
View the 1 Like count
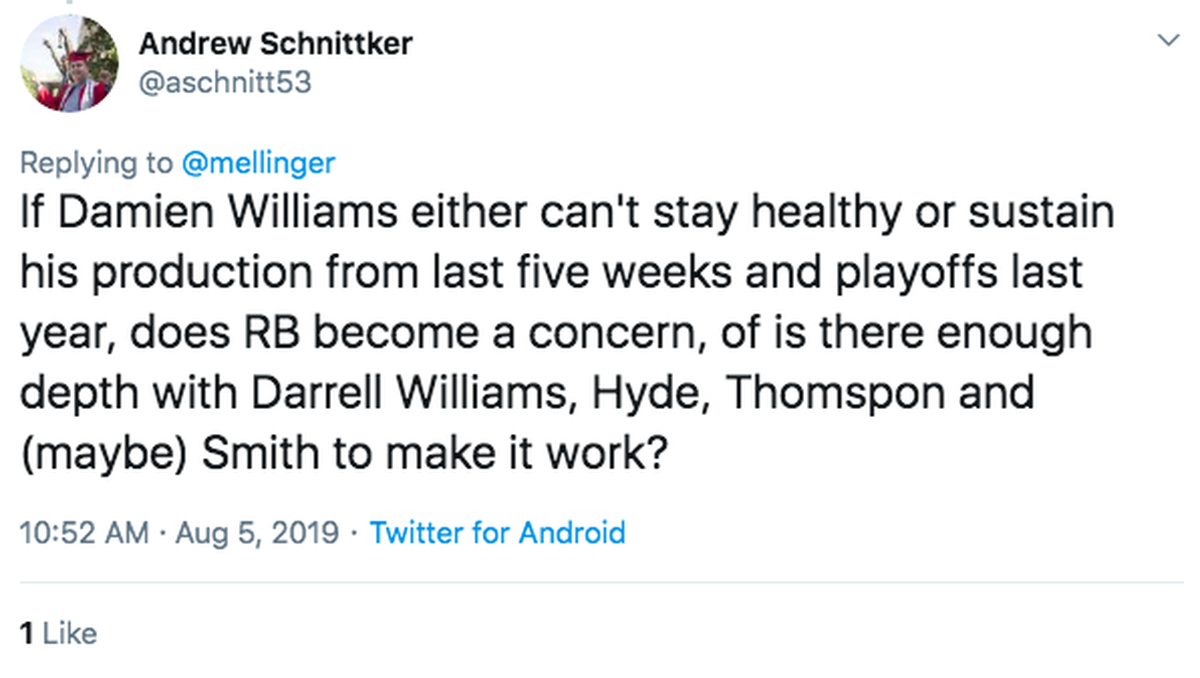(x=58, y=633)
